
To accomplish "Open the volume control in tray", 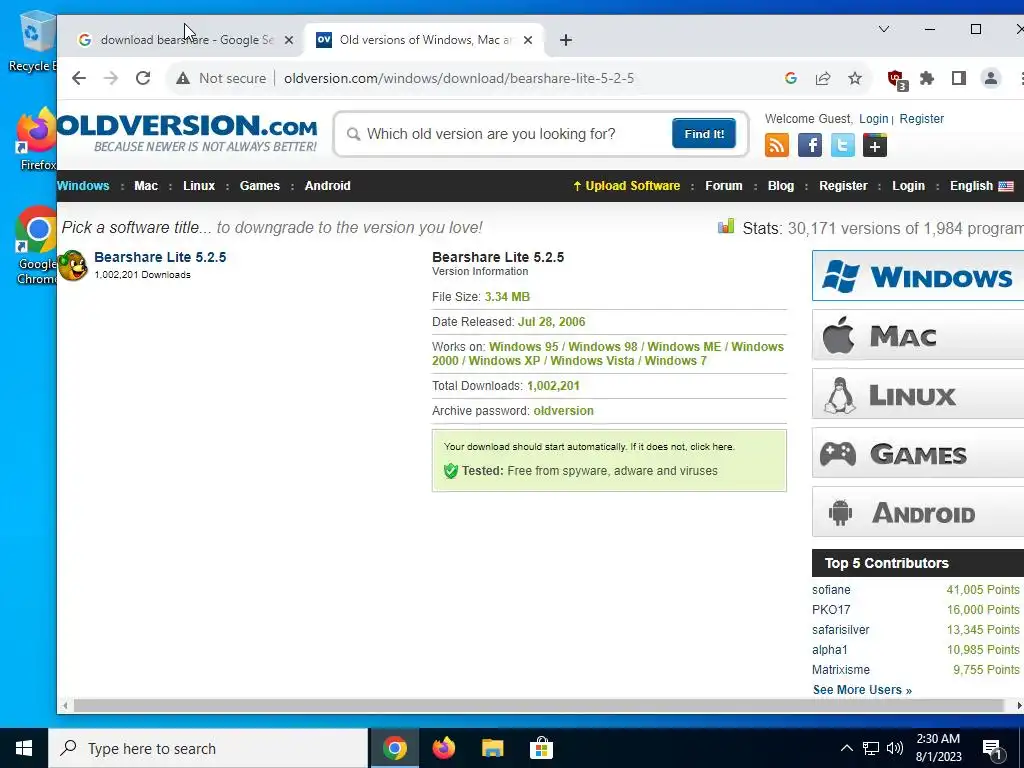I will coord(895,748).
